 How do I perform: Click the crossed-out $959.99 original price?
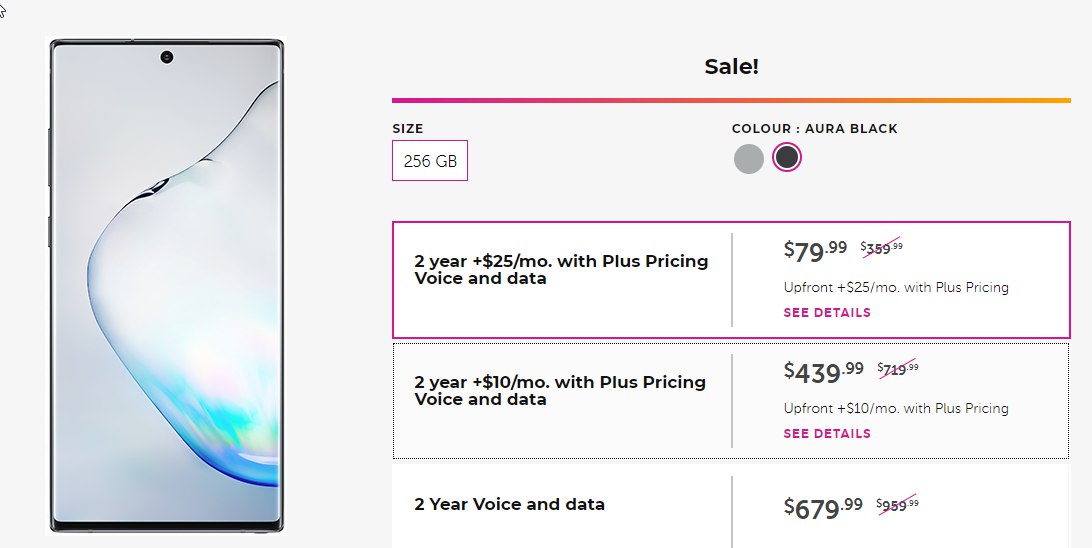[897, 505]
